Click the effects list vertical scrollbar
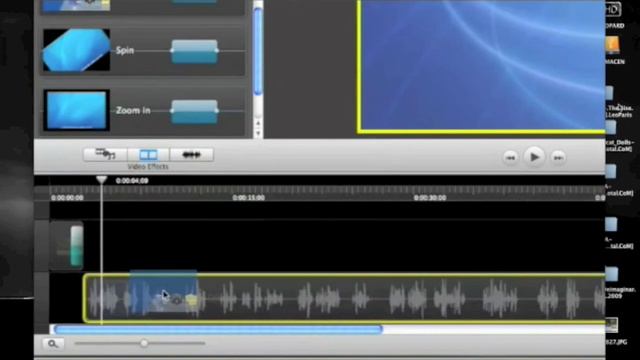The image size is (640, 360). pos(258,51)
